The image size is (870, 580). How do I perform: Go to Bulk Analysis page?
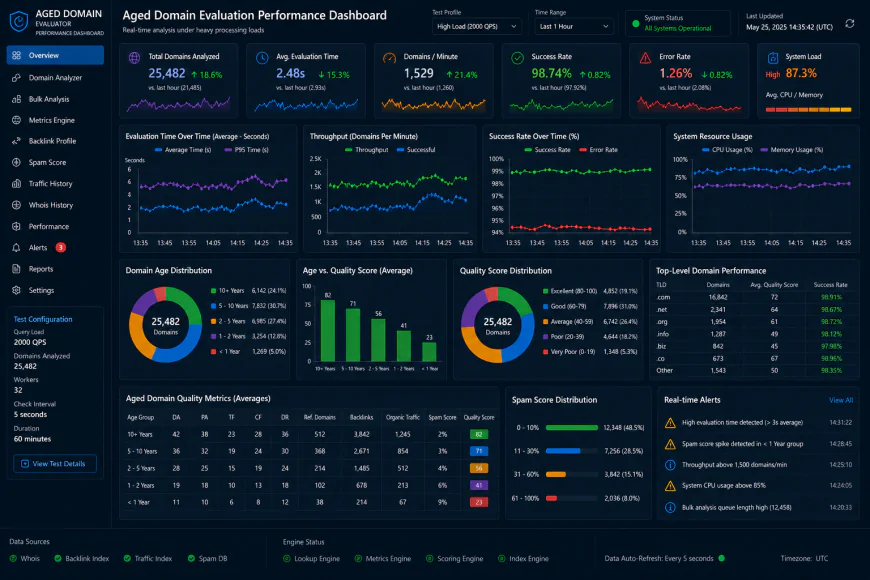click(x=55, y=99)
